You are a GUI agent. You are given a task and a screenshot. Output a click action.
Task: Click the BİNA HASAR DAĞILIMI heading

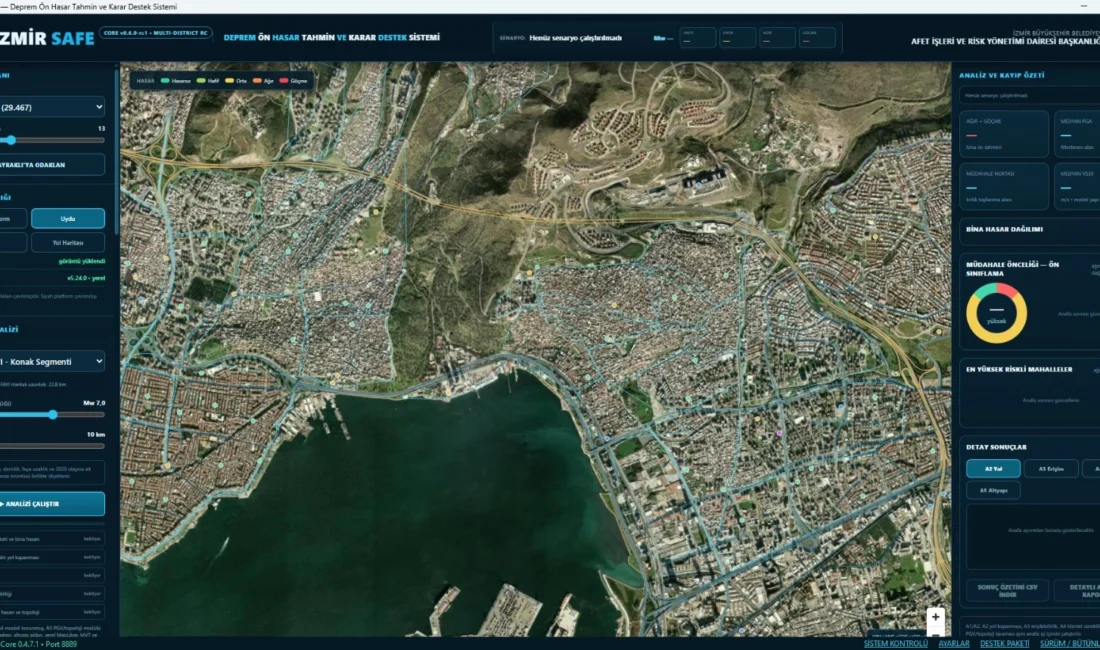click(1004, 229)
